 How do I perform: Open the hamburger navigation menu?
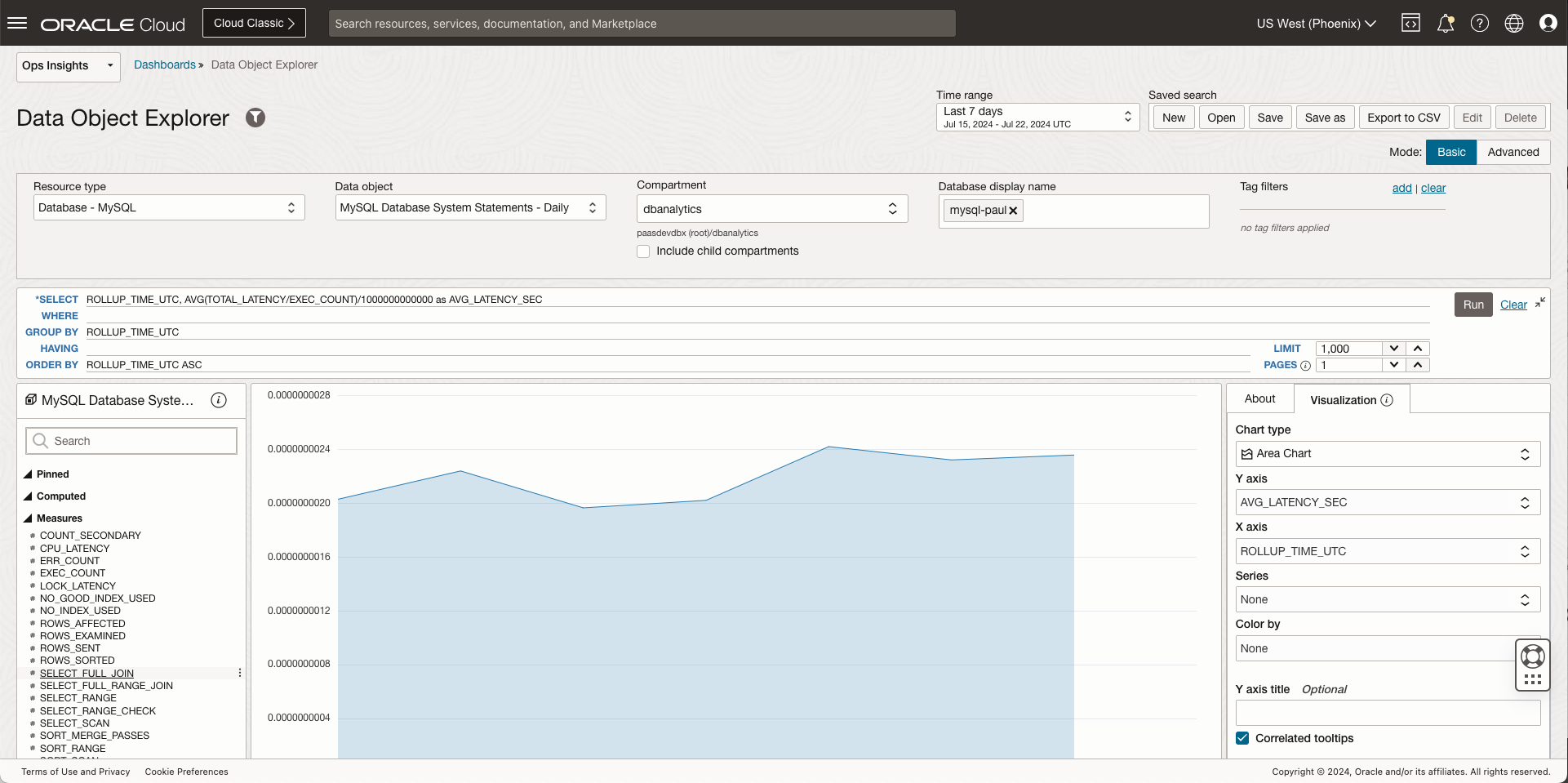click(17, 23)
